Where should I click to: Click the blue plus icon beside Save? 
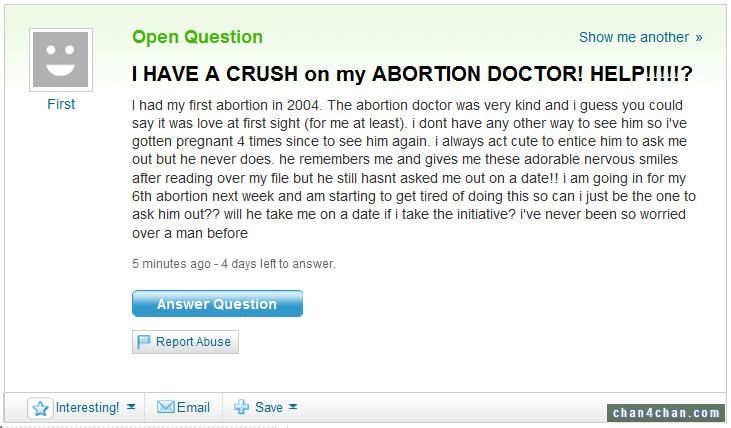(x=241, y=407)
